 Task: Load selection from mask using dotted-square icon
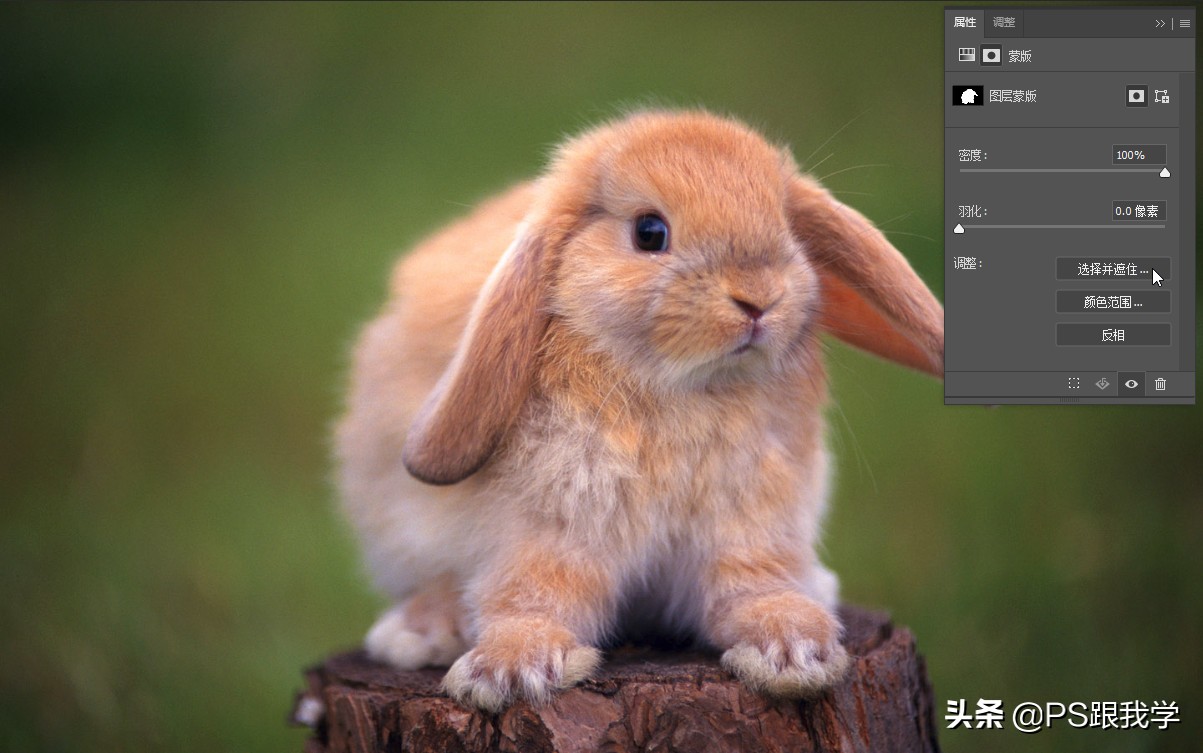(x=1073, y=384)
